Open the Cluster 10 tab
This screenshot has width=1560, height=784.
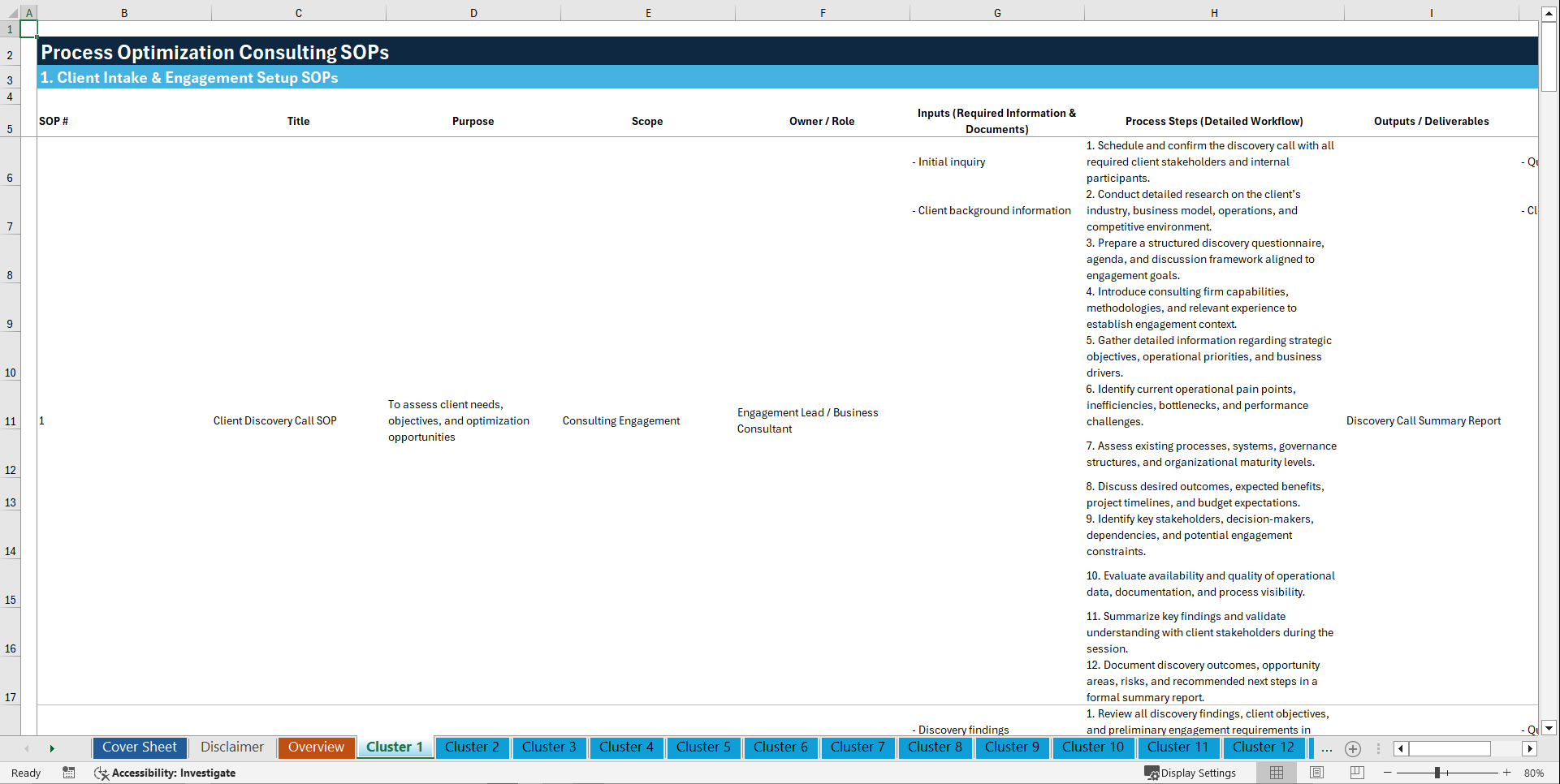coord(1093,747)
